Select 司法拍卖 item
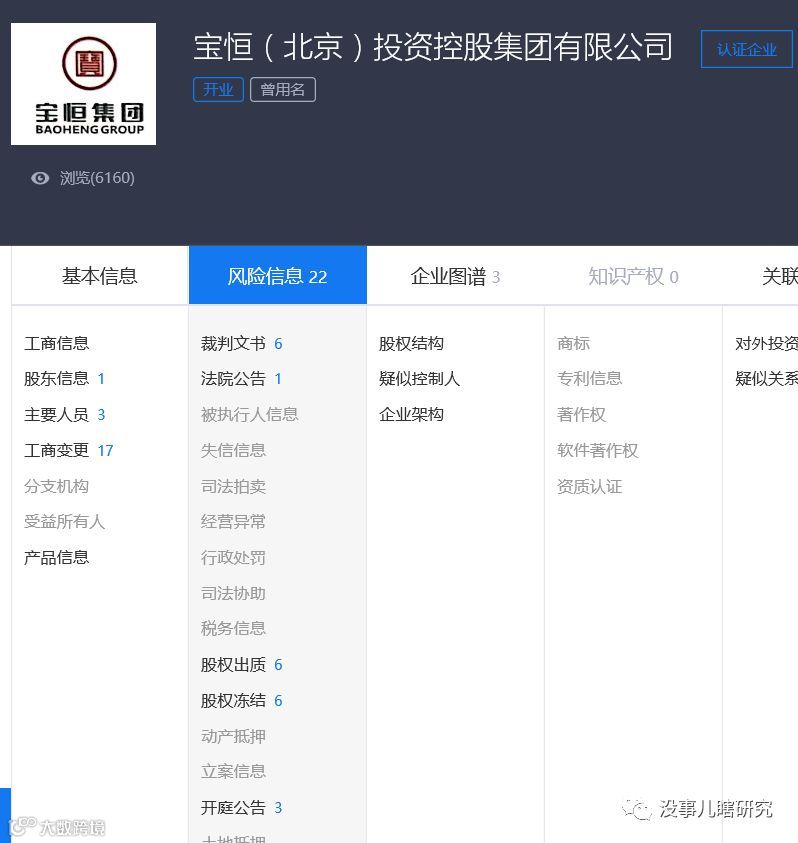The height and width of the screenshot is (843, 798). (233, 486)
